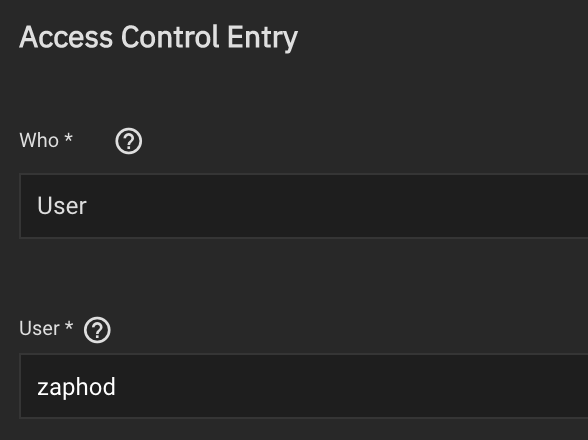This screenshot has width=588, height=440.
Task: Click empty area of Who select box
Action: [338, 206]
